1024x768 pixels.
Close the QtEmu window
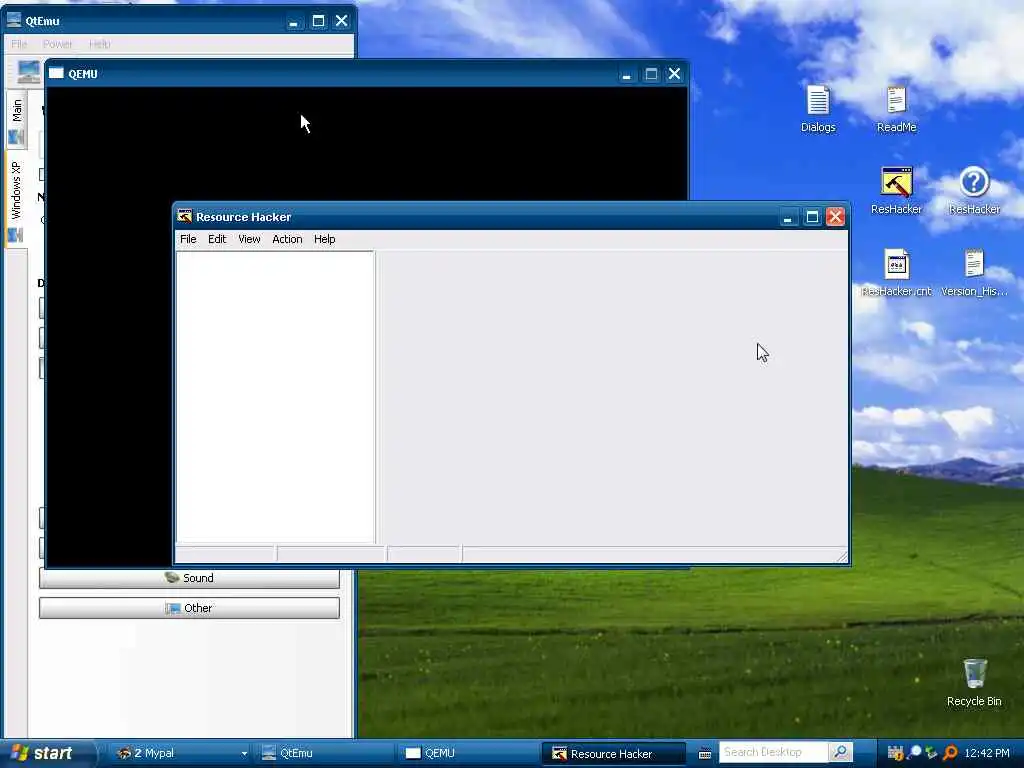pyautogui.click(x=342, y=21)
